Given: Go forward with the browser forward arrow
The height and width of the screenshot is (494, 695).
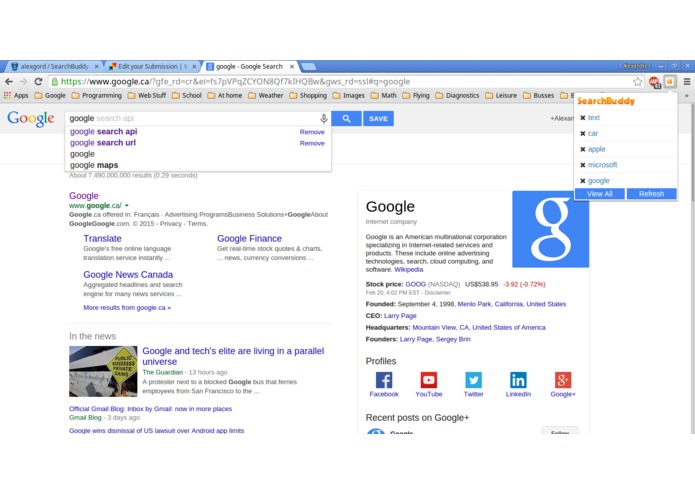Looking at the screenshot, I should click(x=23, y=82).
